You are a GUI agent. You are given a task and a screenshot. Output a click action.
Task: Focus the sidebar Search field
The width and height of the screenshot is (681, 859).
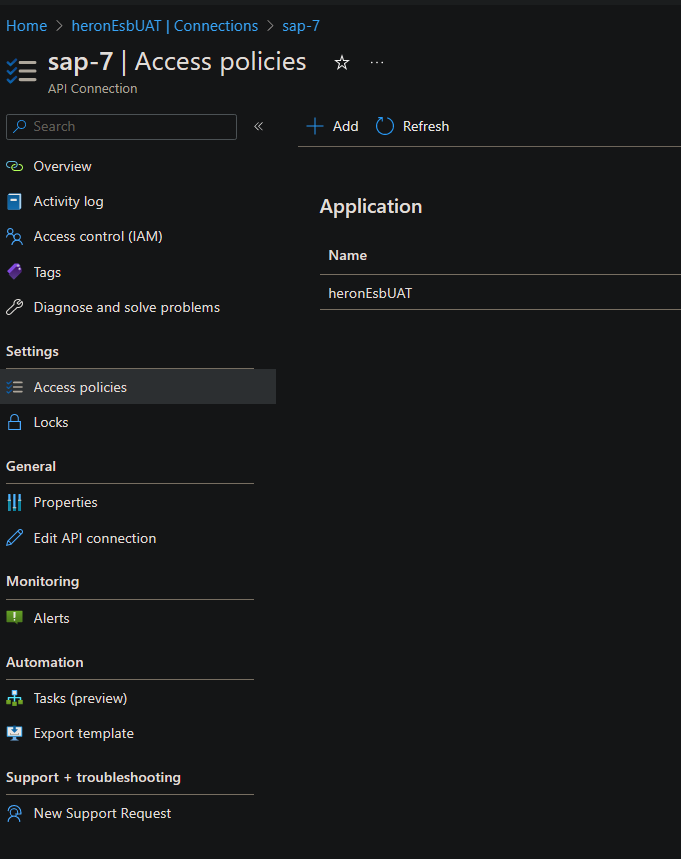click(x=122, y=127)
